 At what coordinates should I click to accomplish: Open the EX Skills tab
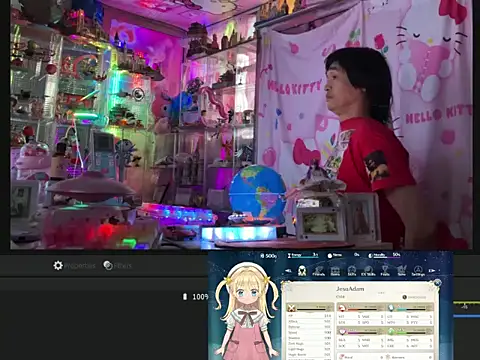368,271
